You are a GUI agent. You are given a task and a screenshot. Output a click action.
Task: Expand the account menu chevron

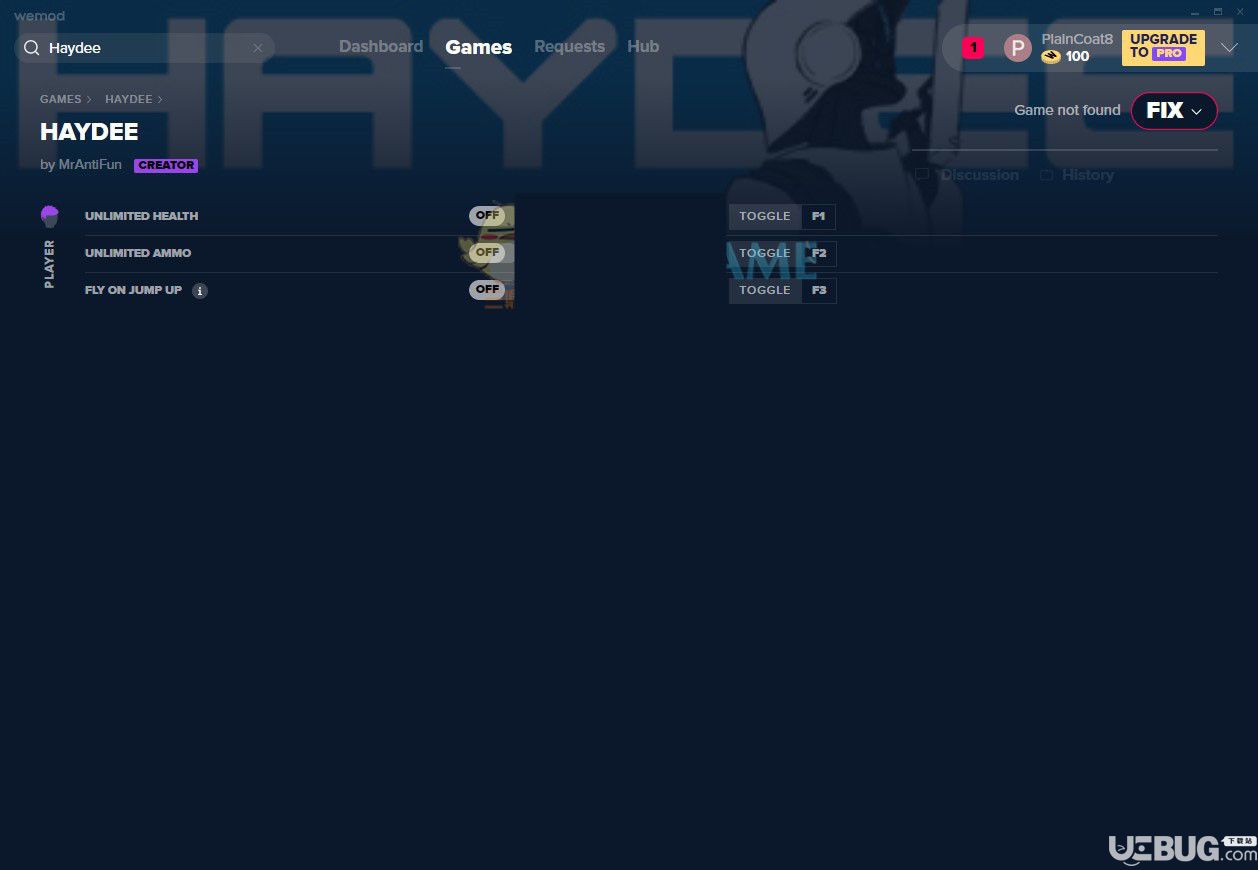[x=1229, y=48]
